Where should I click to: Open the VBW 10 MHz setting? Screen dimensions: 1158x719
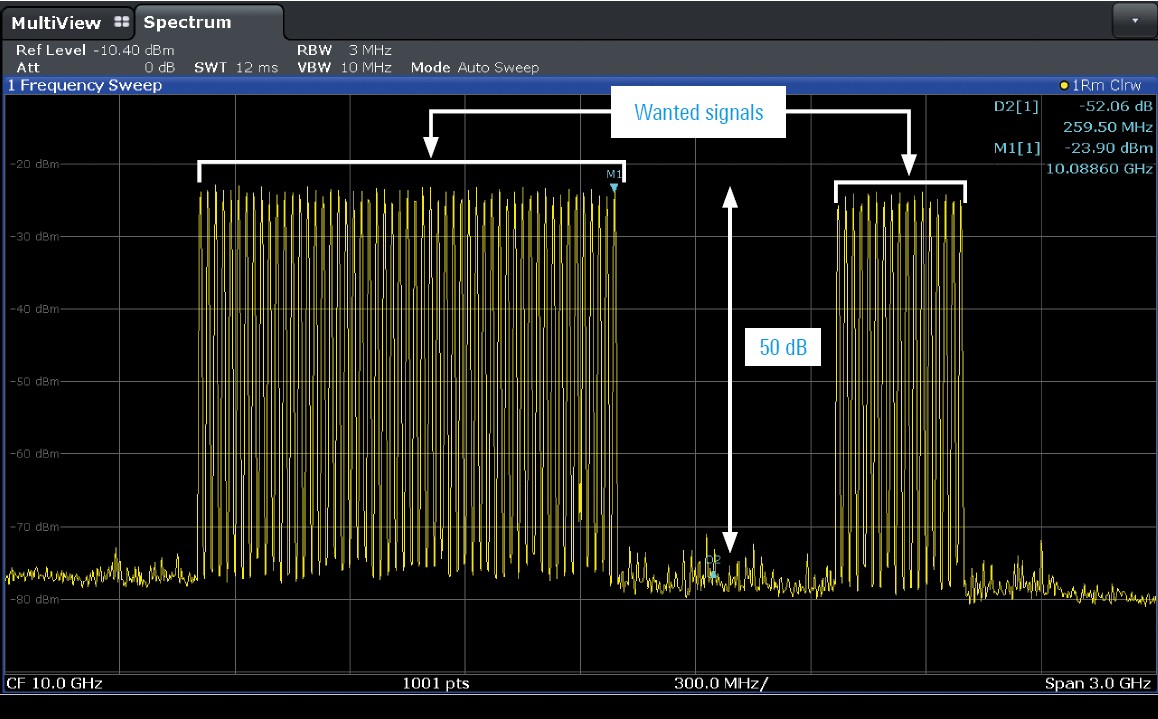click(343, 68)
